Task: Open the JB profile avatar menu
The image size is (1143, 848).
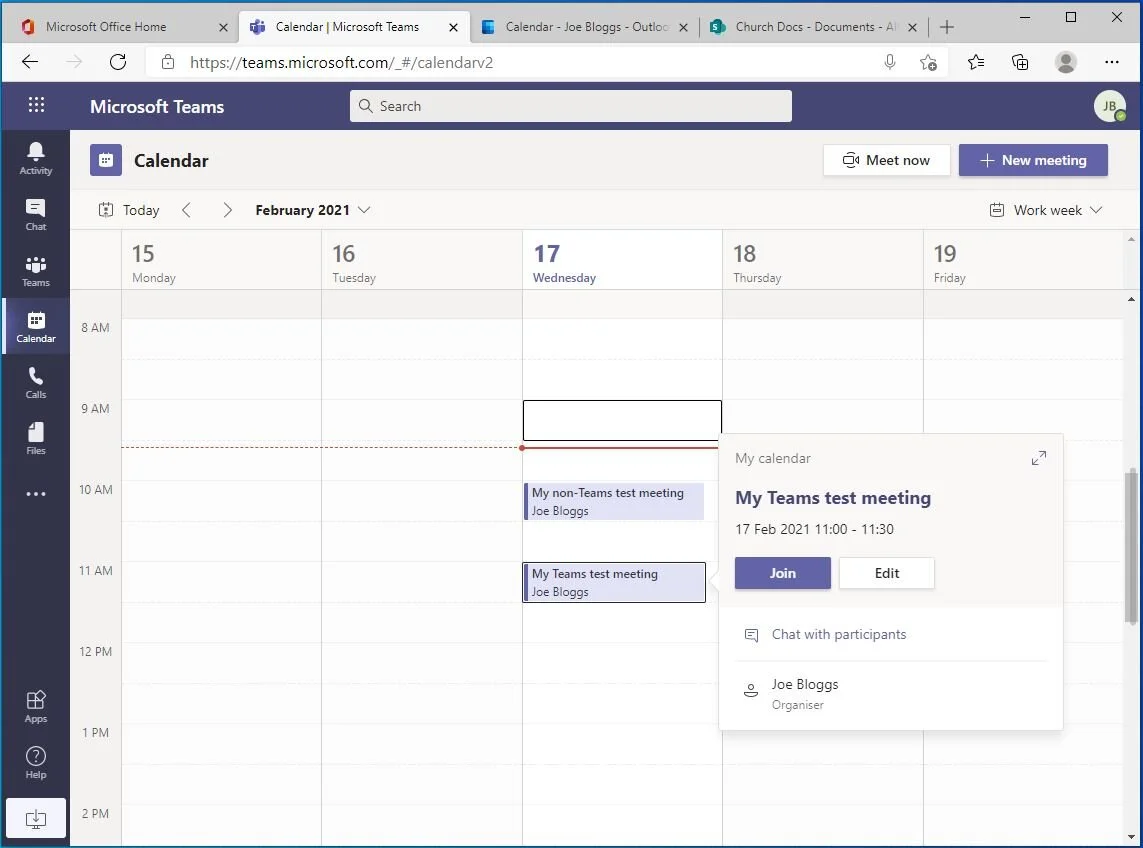Action: (x=1109, y=106)
